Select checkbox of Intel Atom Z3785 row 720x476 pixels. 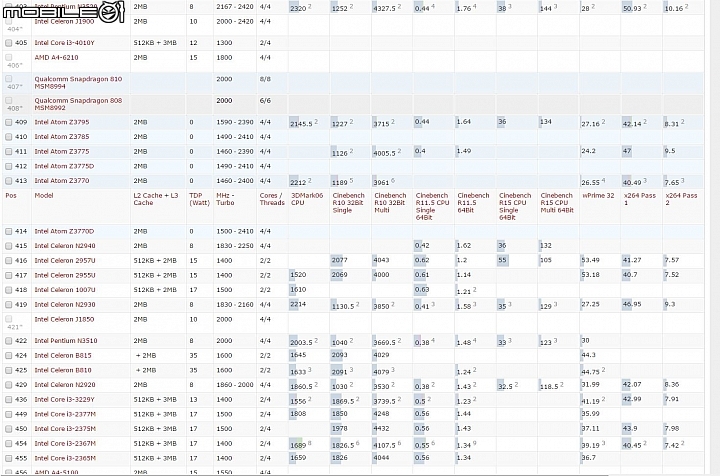tap(8, 137)
